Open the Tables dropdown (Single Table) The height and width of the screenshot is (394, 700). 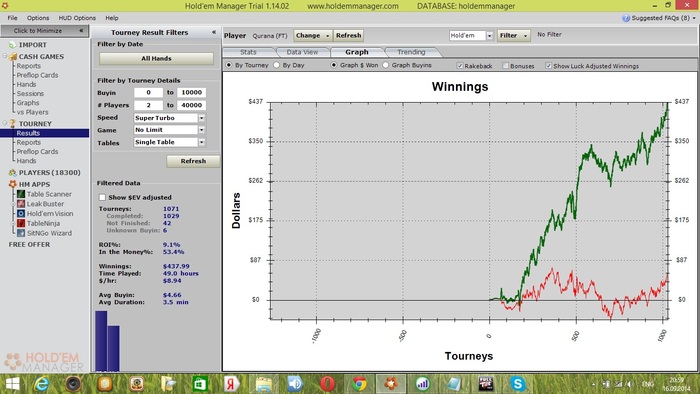click(202, 142)
